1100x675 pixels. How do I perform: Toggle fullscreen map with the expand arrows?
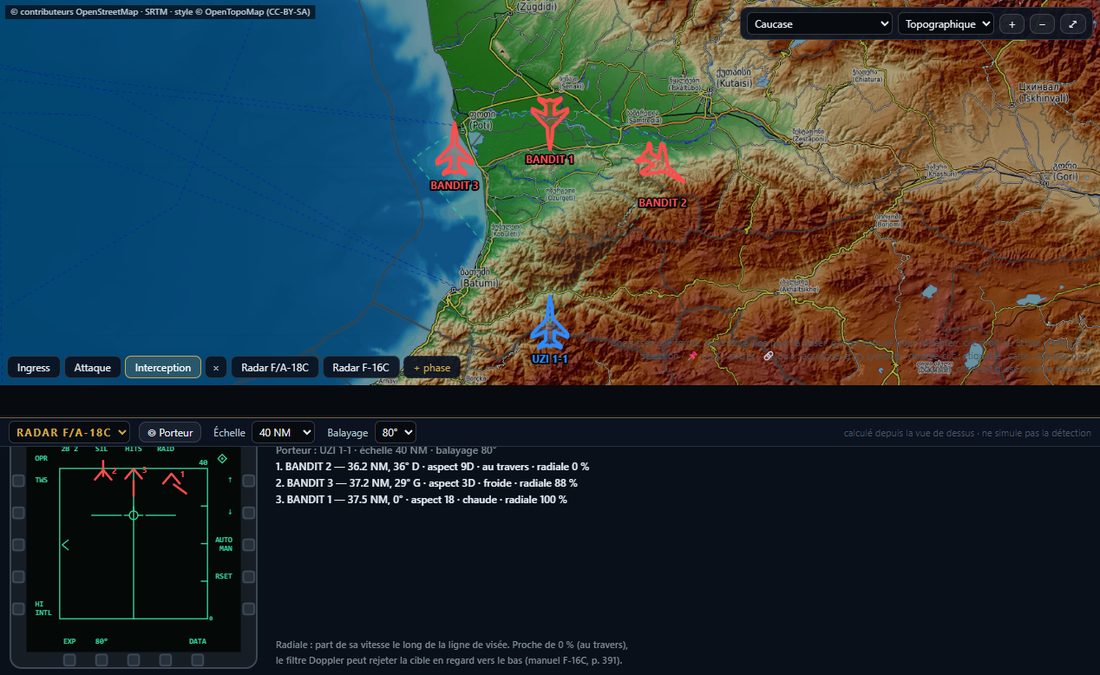pos(1073,24)
